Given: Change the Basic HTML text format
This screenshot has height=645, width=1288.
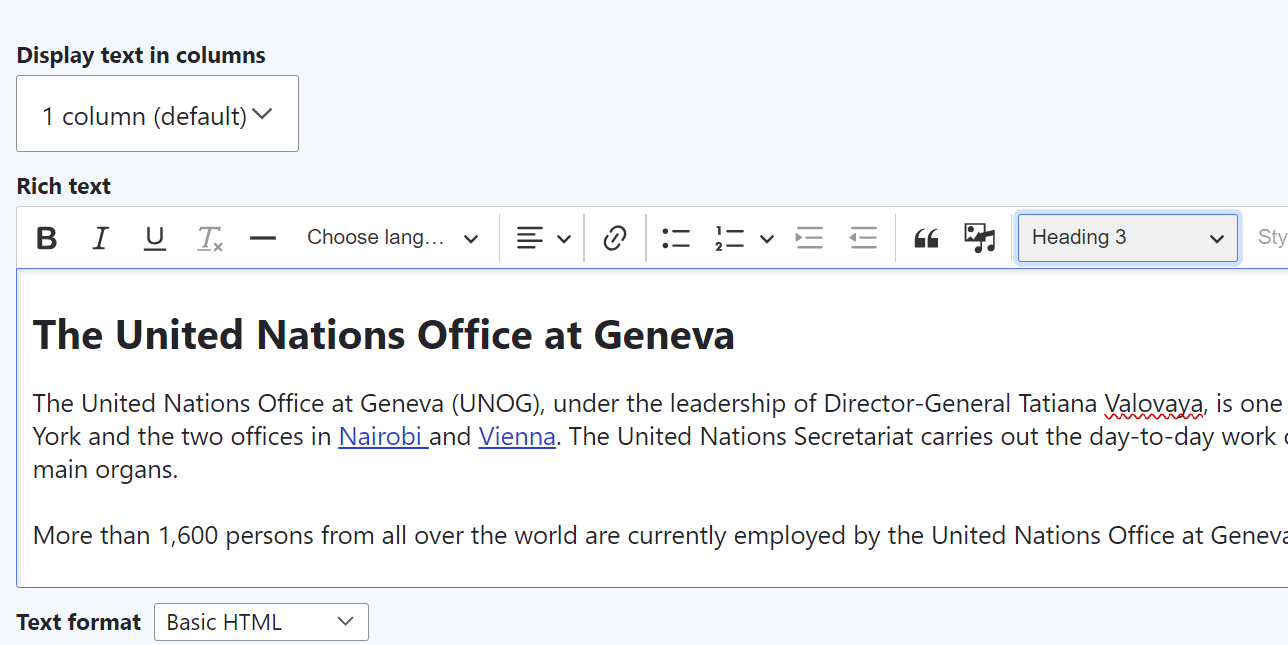Looking at the screenshot, I should click(261, 621).
